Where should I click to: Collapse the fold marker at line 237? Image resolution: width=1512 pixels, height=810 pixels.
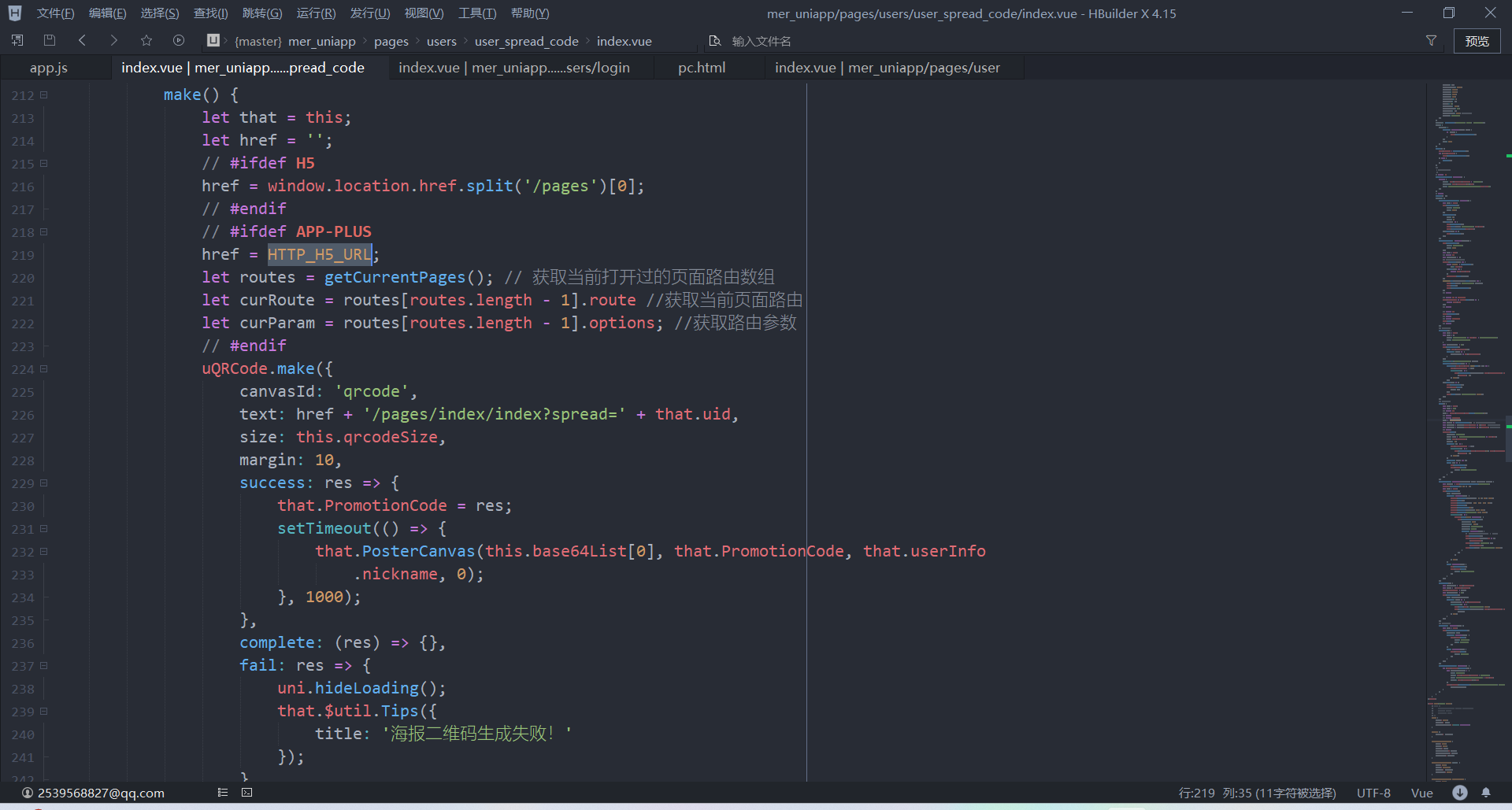pos(44,665)
